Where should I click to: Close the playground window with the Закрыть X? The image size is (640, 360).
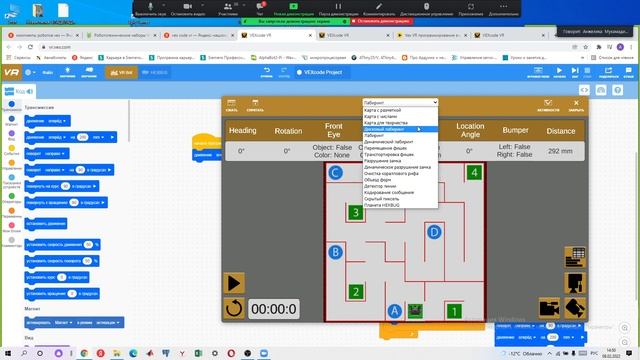(576, 105)
